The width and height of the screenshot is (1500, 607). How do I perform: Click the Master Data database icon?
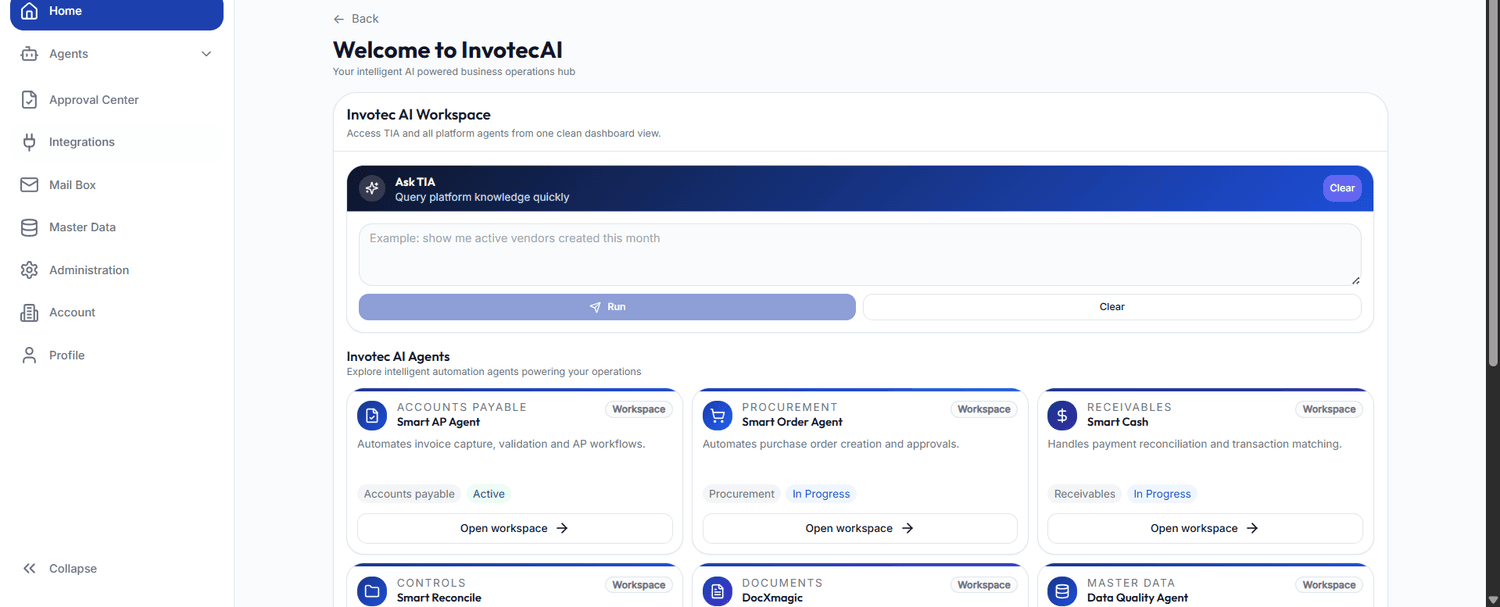(x=29, y=227)
